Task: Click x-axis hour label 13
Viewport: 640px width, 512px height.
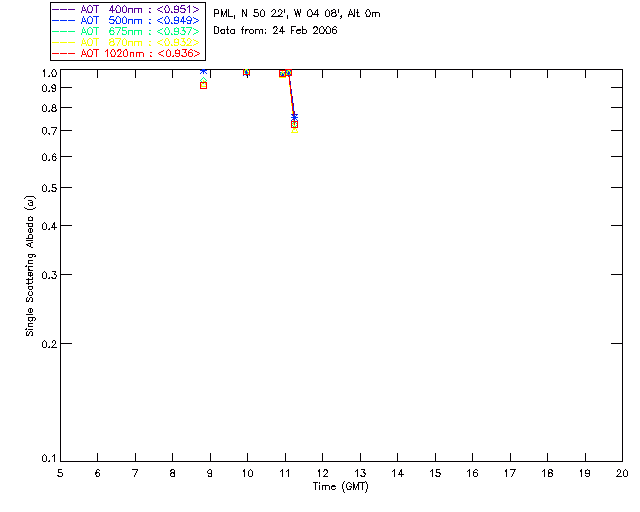Action: pos(360,473)
